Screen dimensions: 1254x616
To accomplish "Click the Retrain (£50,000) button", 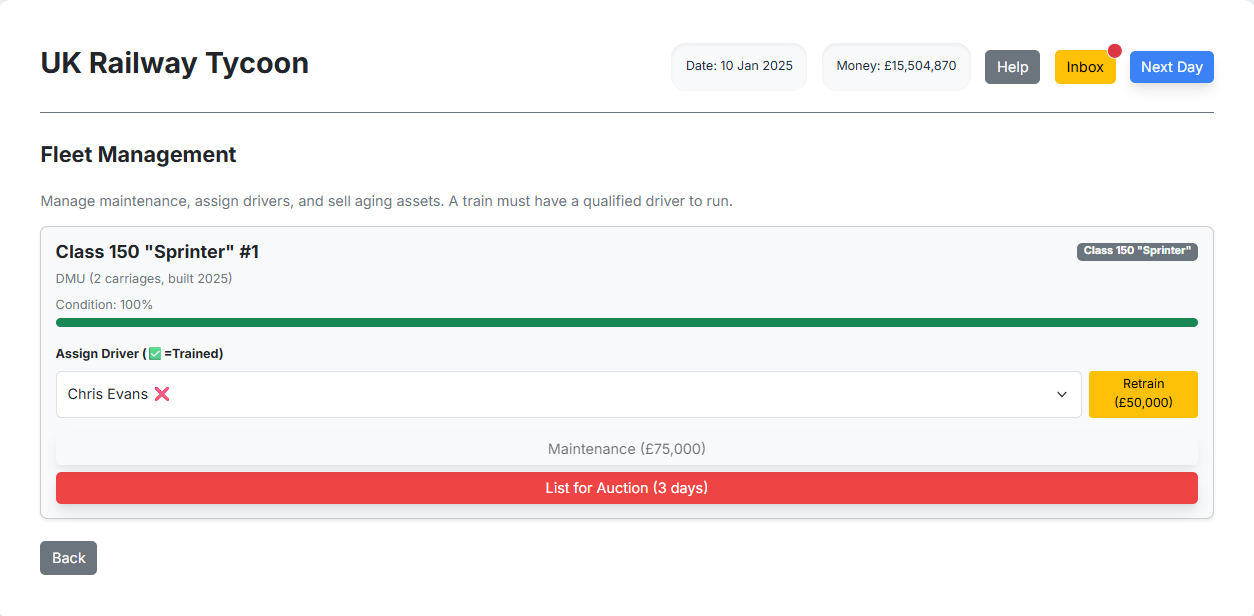I will pos(1143,394).
